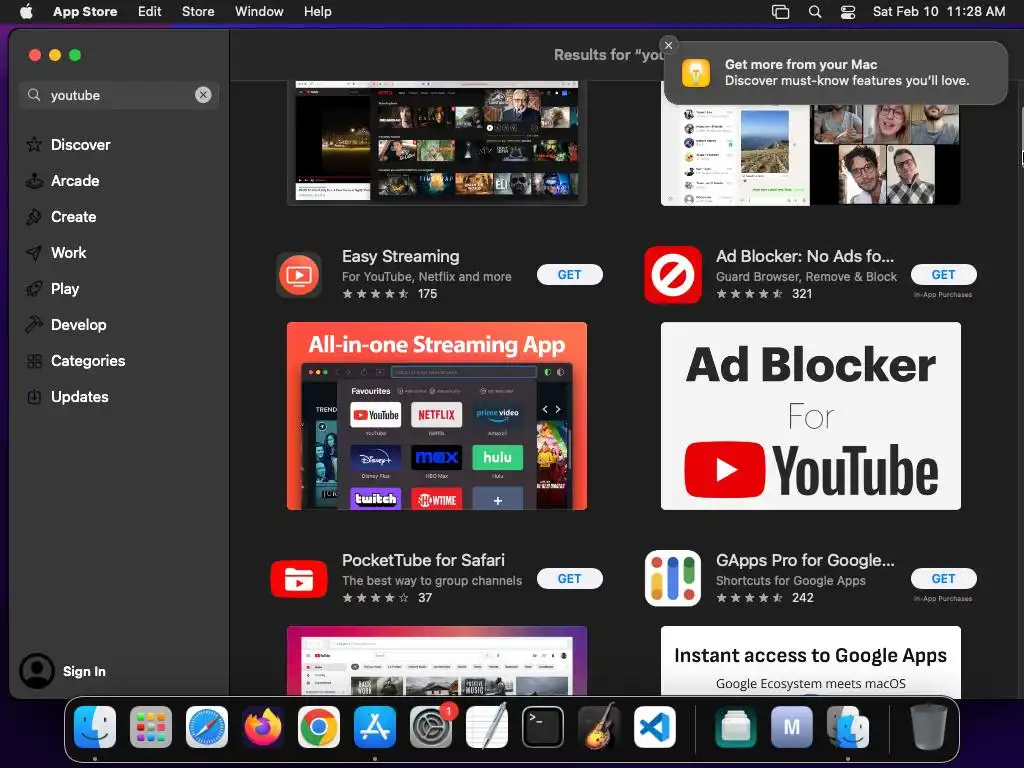
Task: Click the App Store dock icon
Action: 375,727
